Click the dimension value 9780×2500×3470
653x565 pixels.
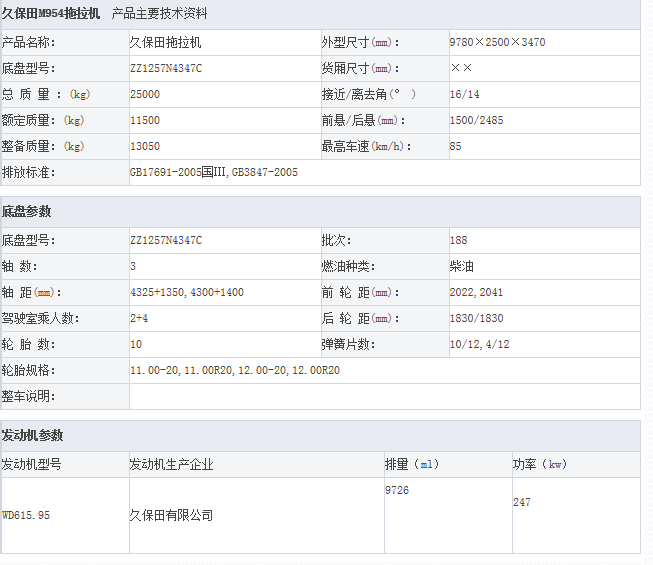(x=497, y=42)
